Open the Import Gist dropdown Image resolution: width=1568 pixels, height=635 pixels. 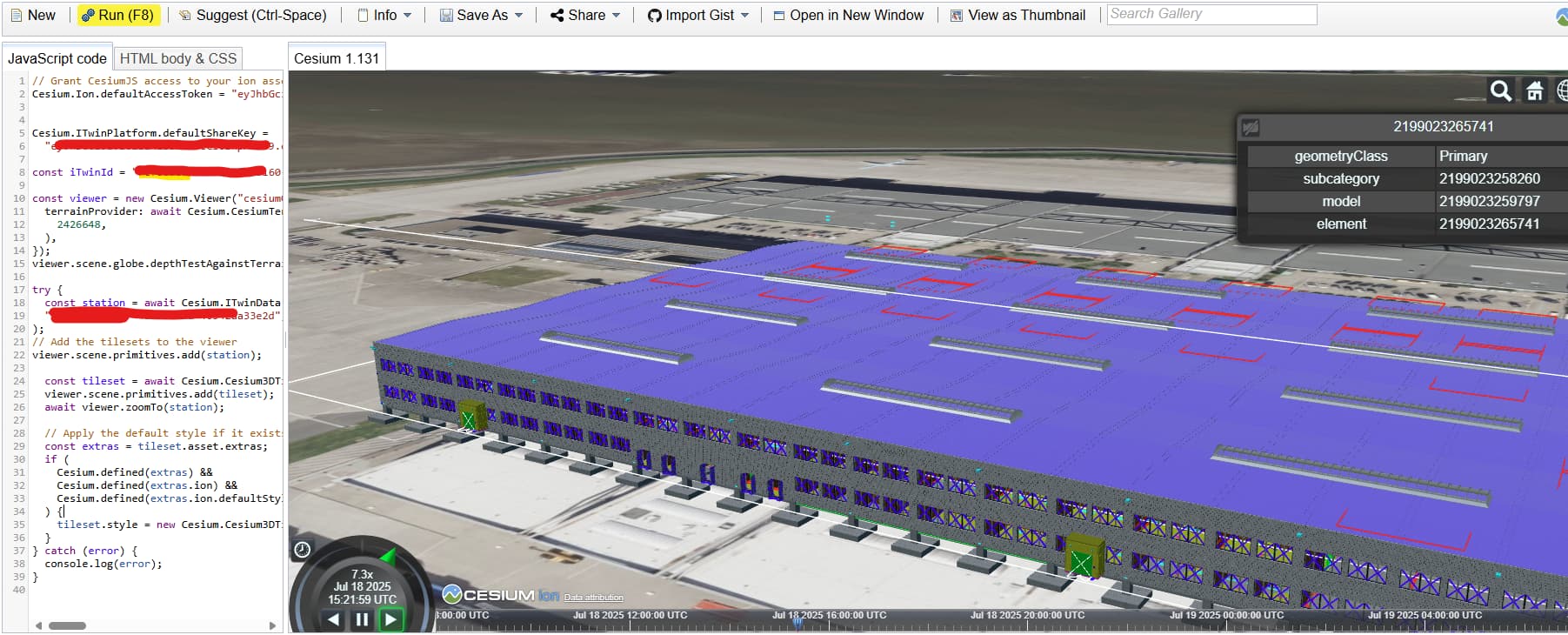698,15
